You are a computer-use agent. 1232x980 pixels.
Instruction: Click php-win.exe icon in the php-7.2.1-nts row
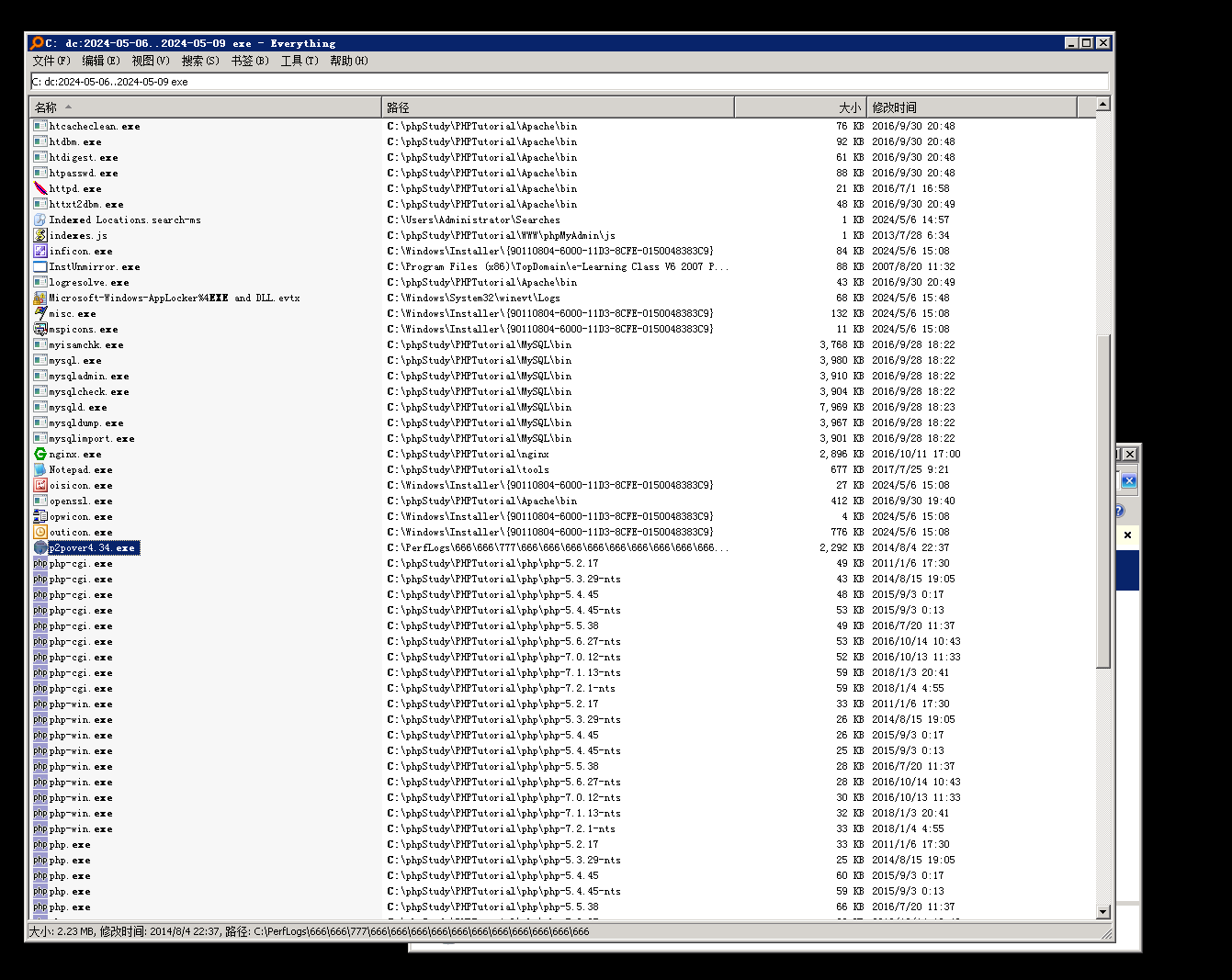40,828
